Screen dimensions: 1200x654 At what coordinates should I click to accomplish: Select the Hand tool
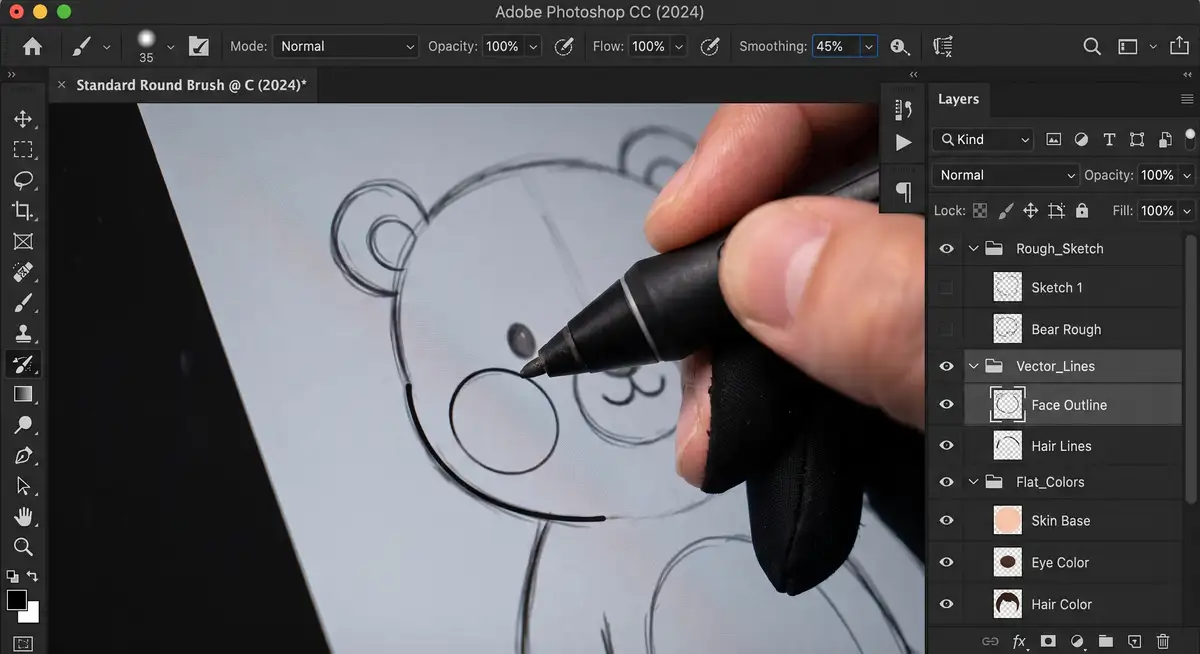(x=22, y=517)
